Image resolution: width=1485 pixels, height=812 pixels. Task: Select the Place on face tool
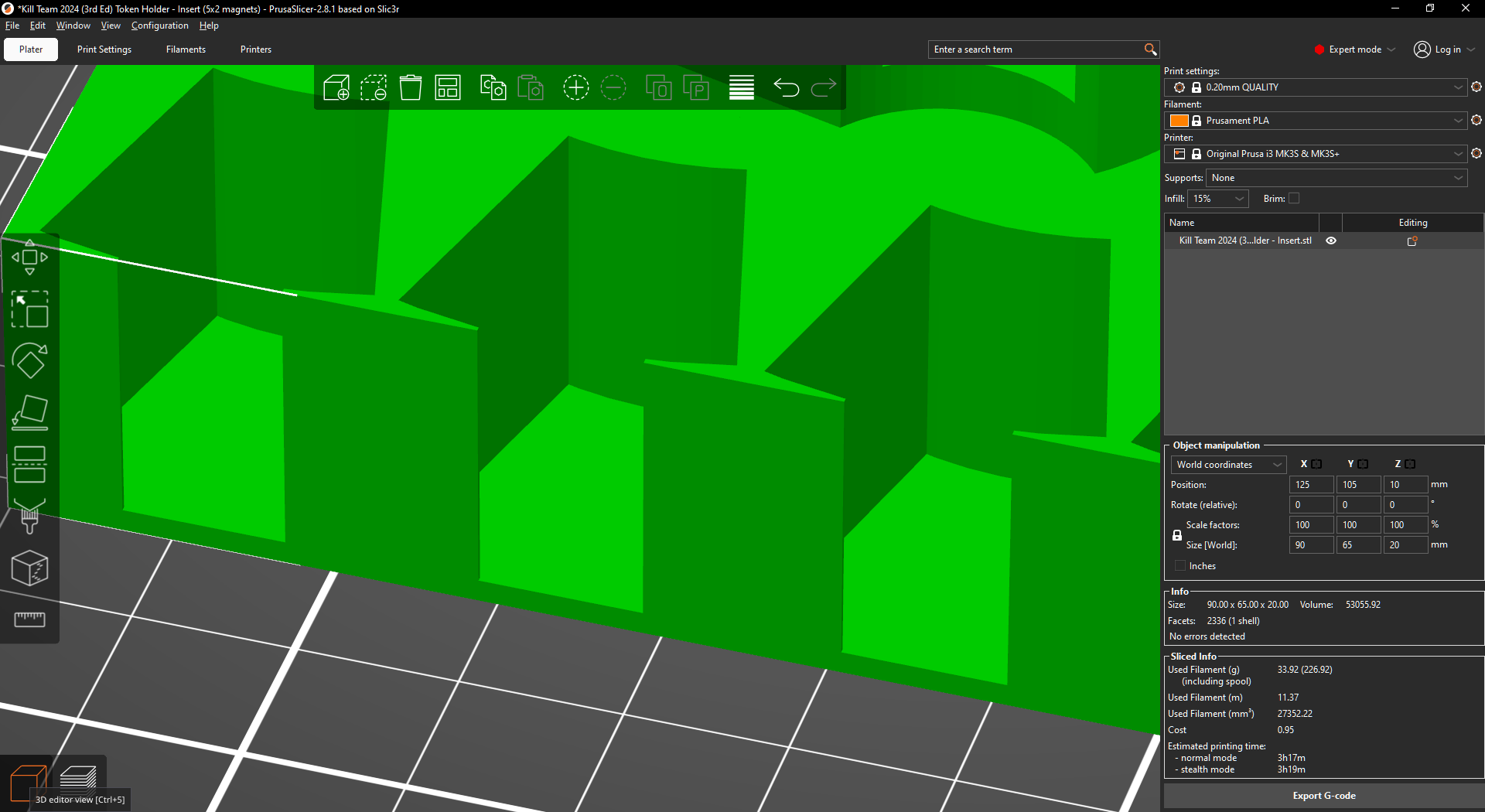coord(29,413)
